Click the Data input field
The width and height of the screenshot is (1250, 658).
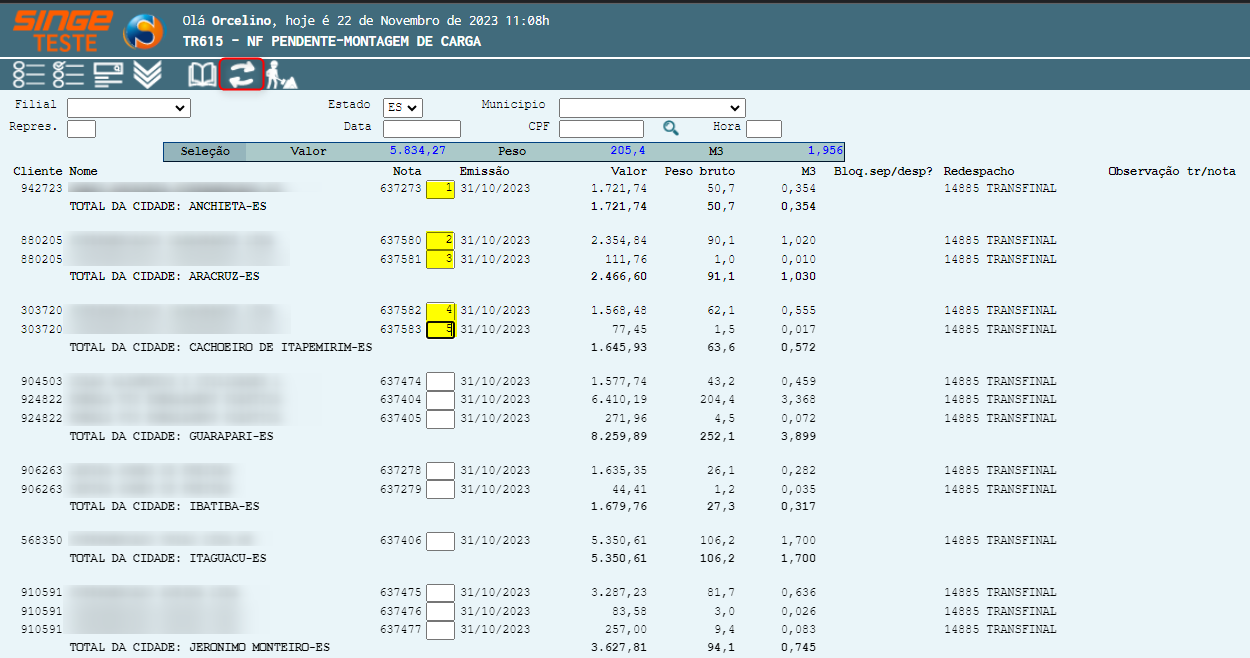tap(422, 129)
